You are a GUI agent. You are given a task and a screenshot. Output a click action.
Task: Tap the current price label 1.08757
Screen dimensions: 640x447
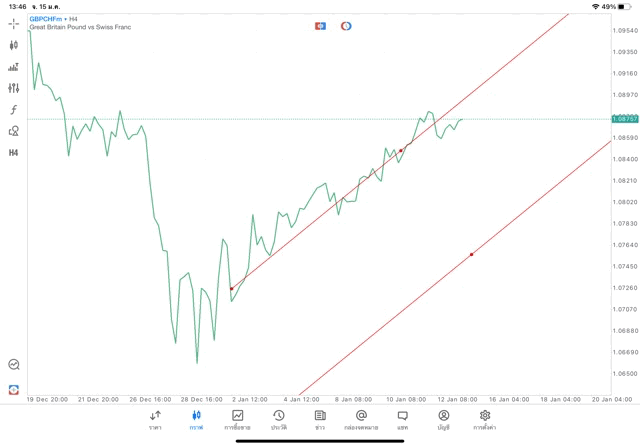pyautogui.click(x=625, y=119)
